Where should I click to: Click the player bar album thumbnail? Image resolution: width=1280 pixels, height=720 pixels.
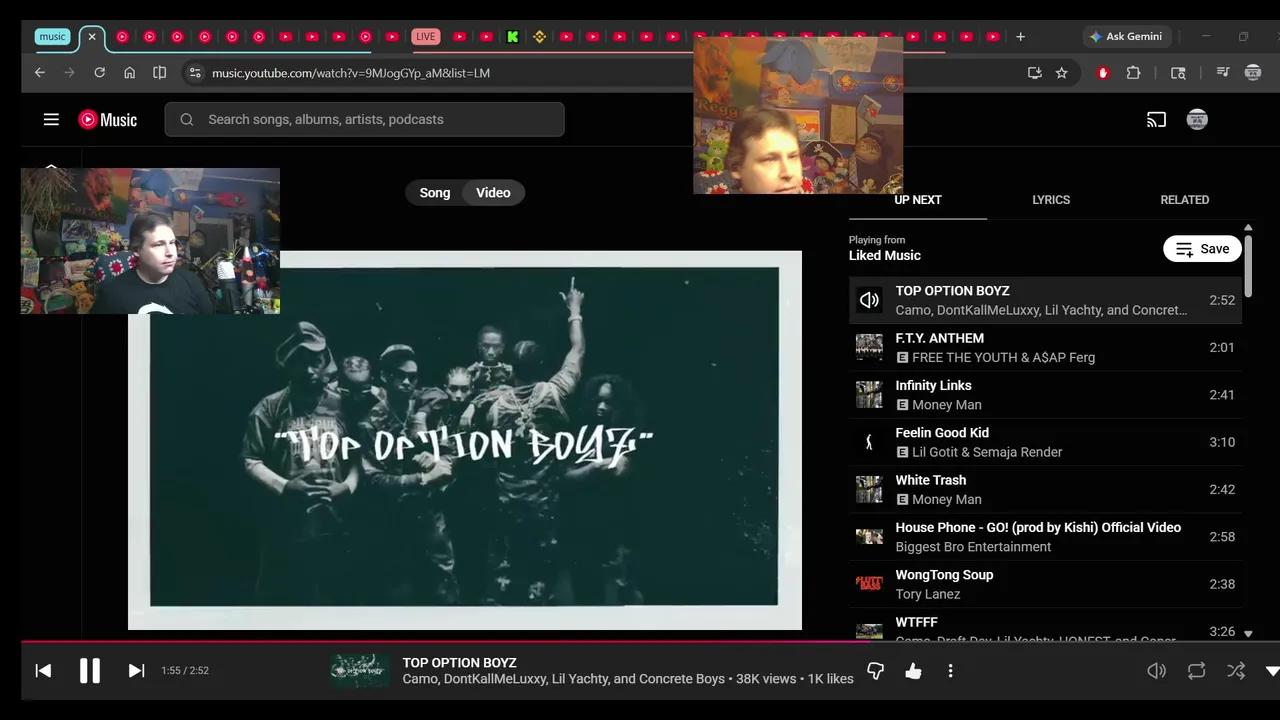pyautogui.click(x=360, y=671)
